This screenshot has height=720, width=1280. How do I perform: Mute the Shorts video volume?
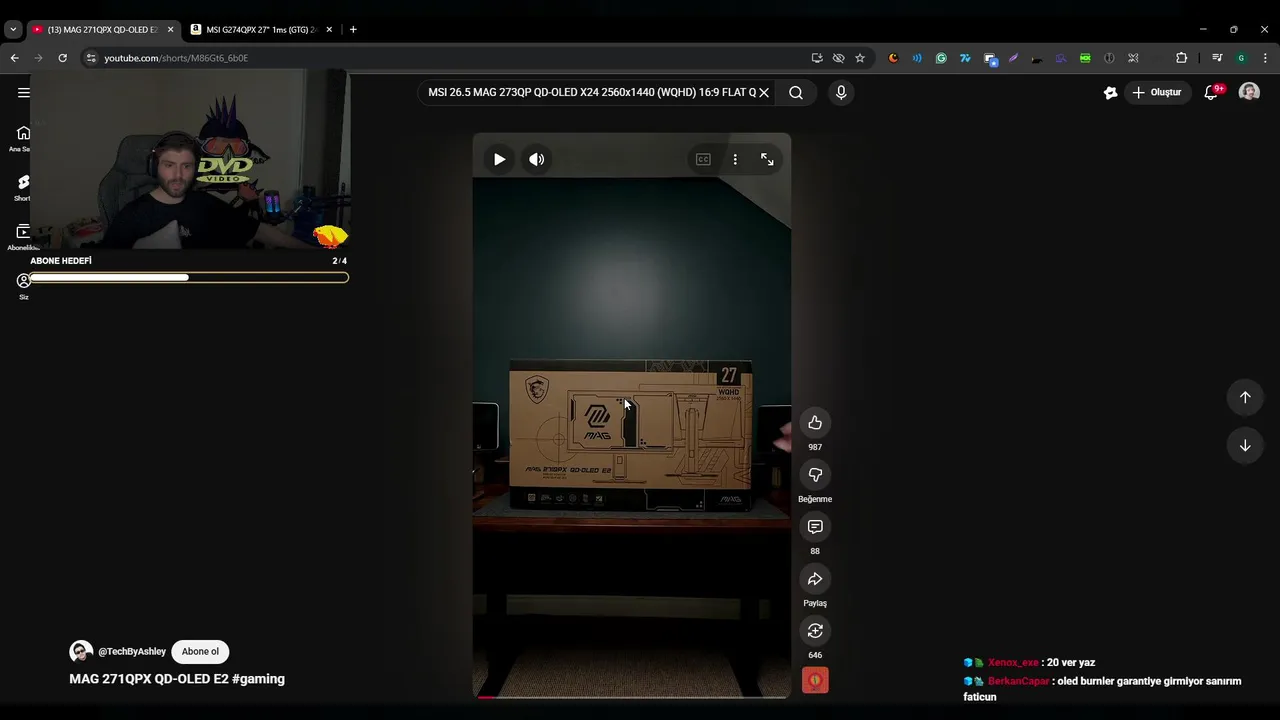pyautogui.click(x=537, y=159)
